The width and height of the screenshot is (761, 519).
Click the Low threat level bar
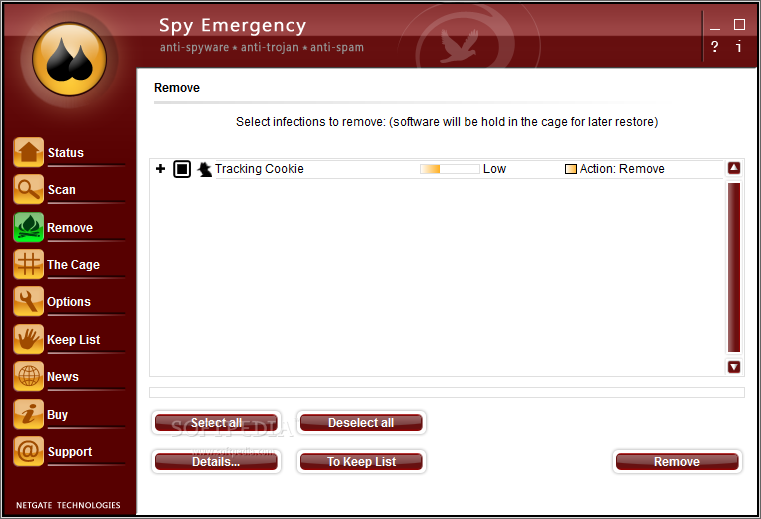pos(449,169)
